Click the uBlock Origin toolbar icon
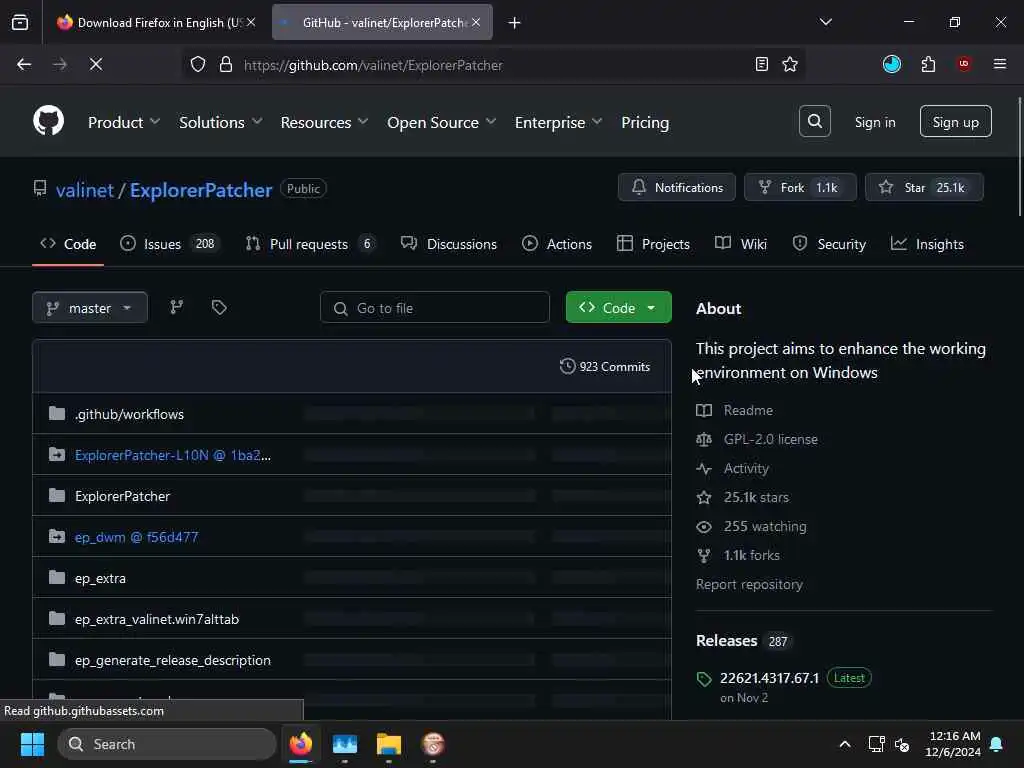1024x768 pixels. coord(964,64)
